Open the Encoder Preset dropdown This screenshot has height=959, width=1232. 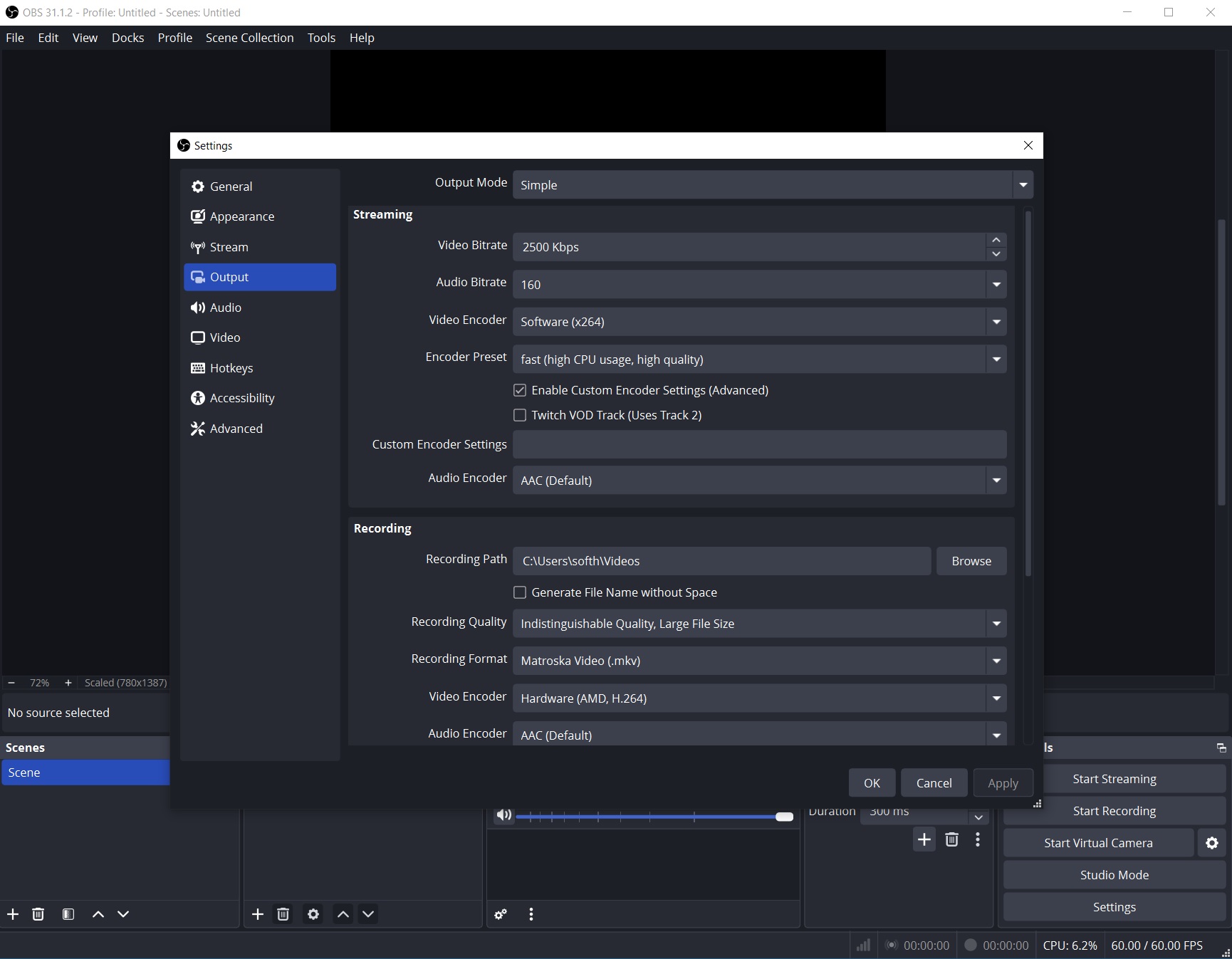759,360
